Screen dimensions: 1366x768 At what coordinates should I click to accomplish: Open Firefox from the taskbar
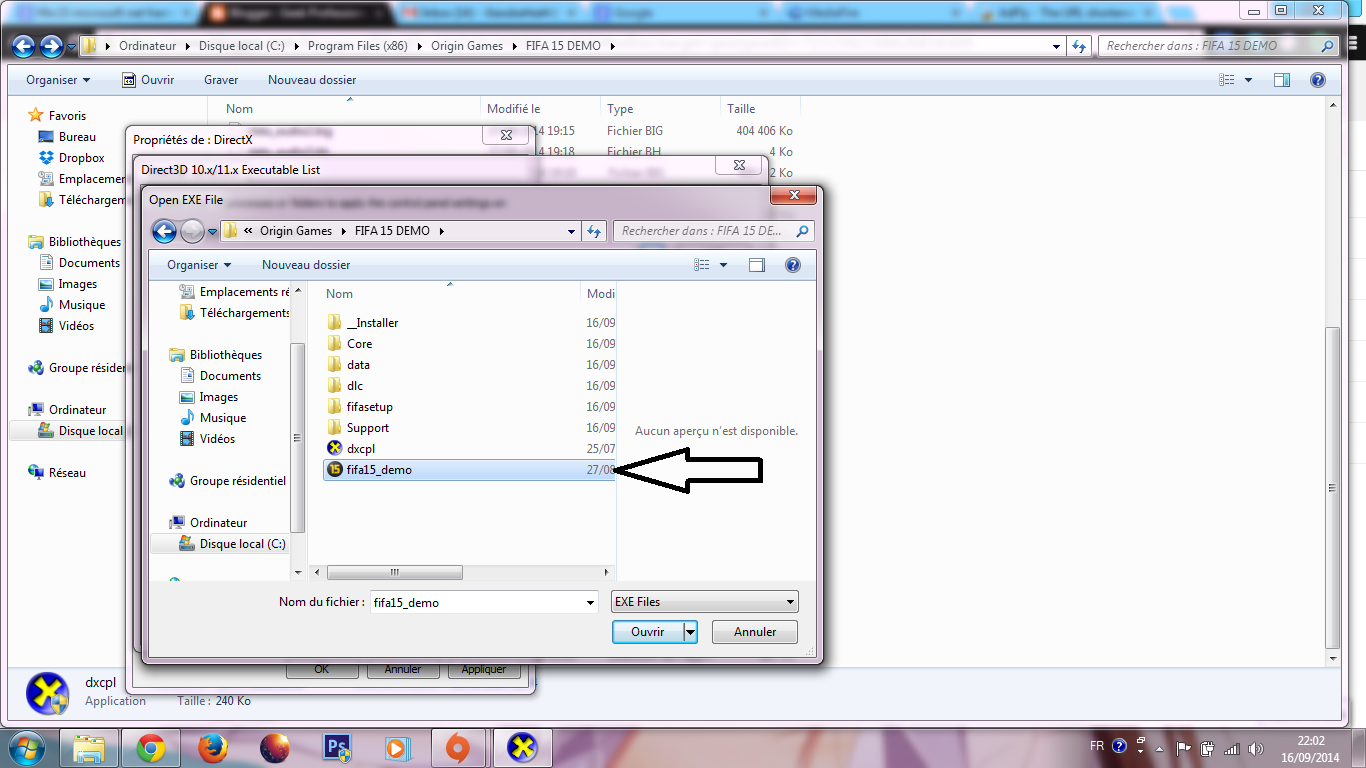tap(212, 747)
